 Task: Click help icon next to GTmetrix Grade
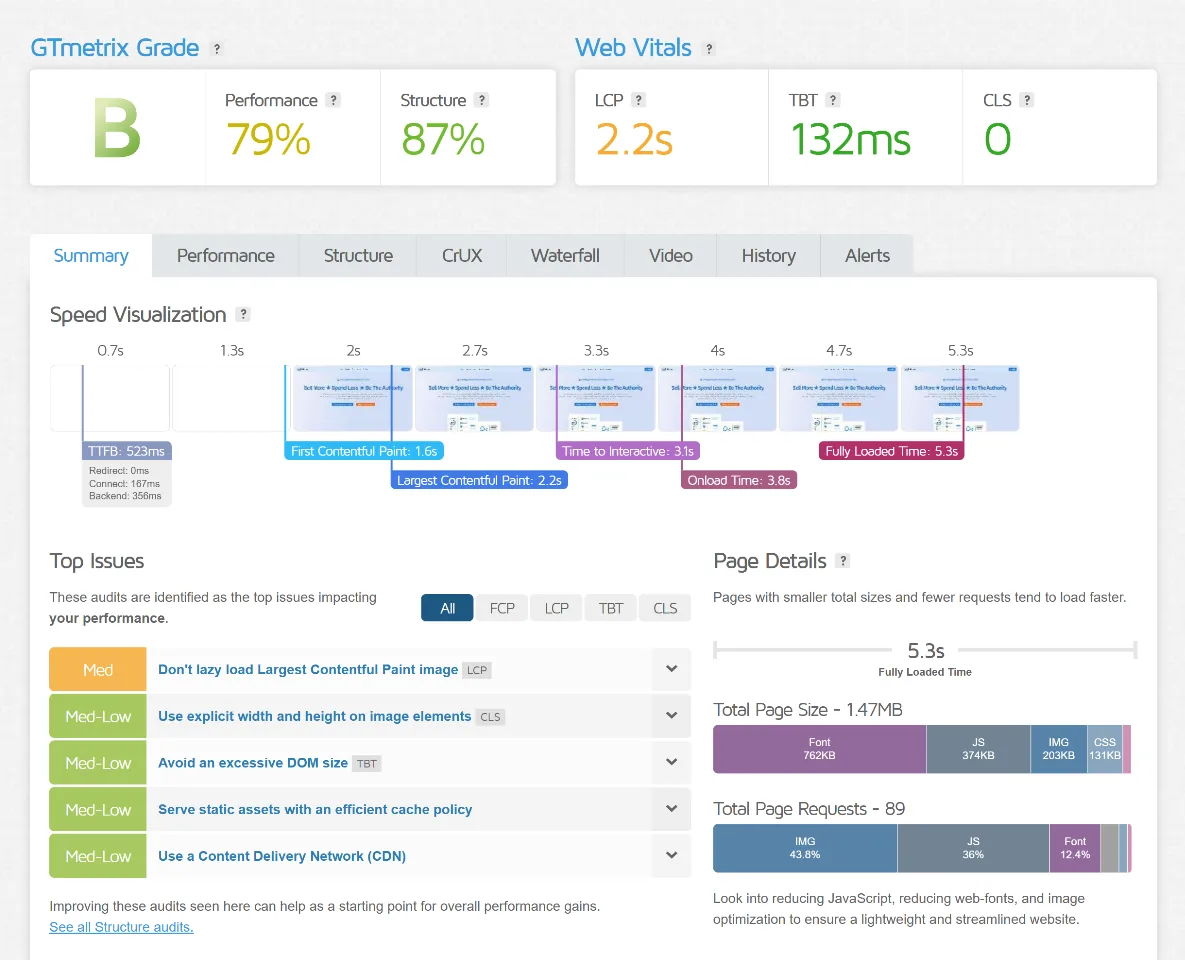coord(217,49)
